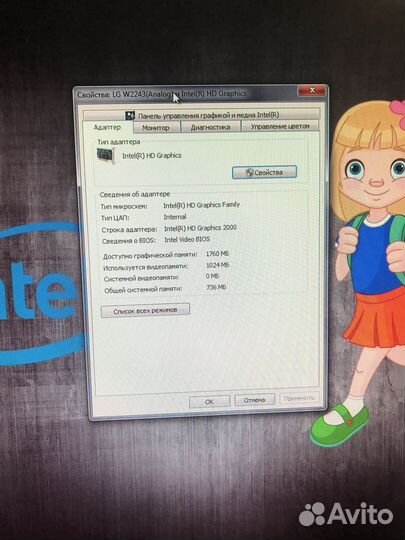Open the Управление цветом tab
Viewport: 405px width, 540px height.
[x=280, y=126]
